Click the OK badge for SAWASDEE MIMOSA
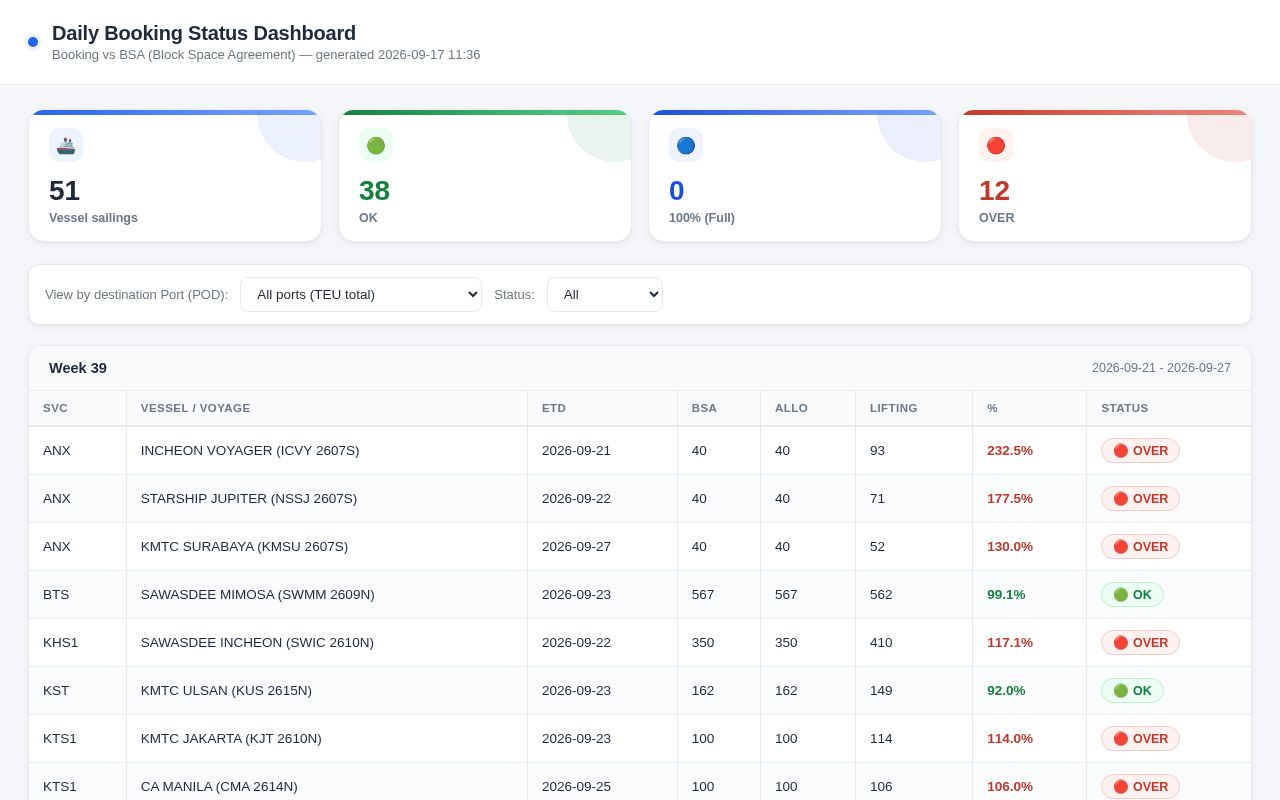 [x=1132, y=595]
